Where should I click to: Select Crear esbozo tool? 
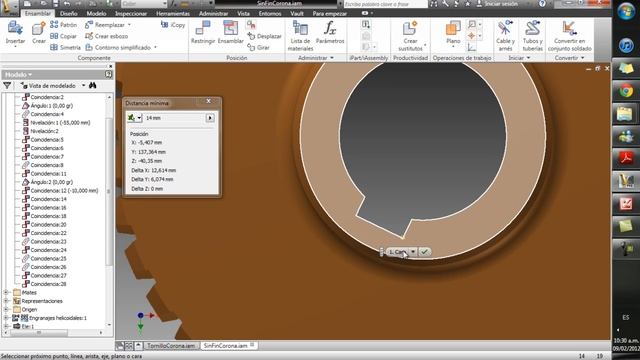coord(107,36)
